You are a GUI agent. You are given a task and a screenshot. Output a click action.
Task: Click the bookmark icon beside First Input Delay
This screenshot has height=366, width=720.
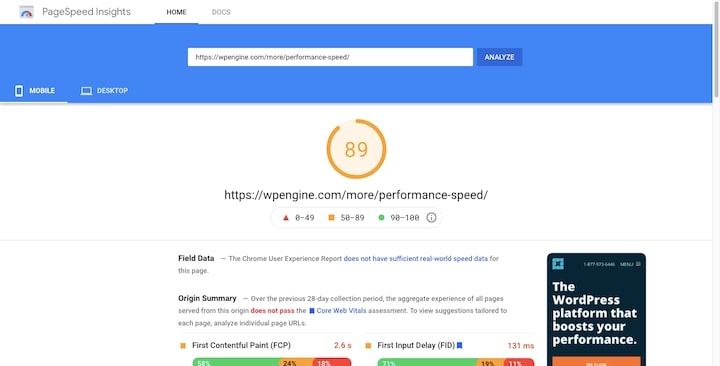[x=460, y=345]
